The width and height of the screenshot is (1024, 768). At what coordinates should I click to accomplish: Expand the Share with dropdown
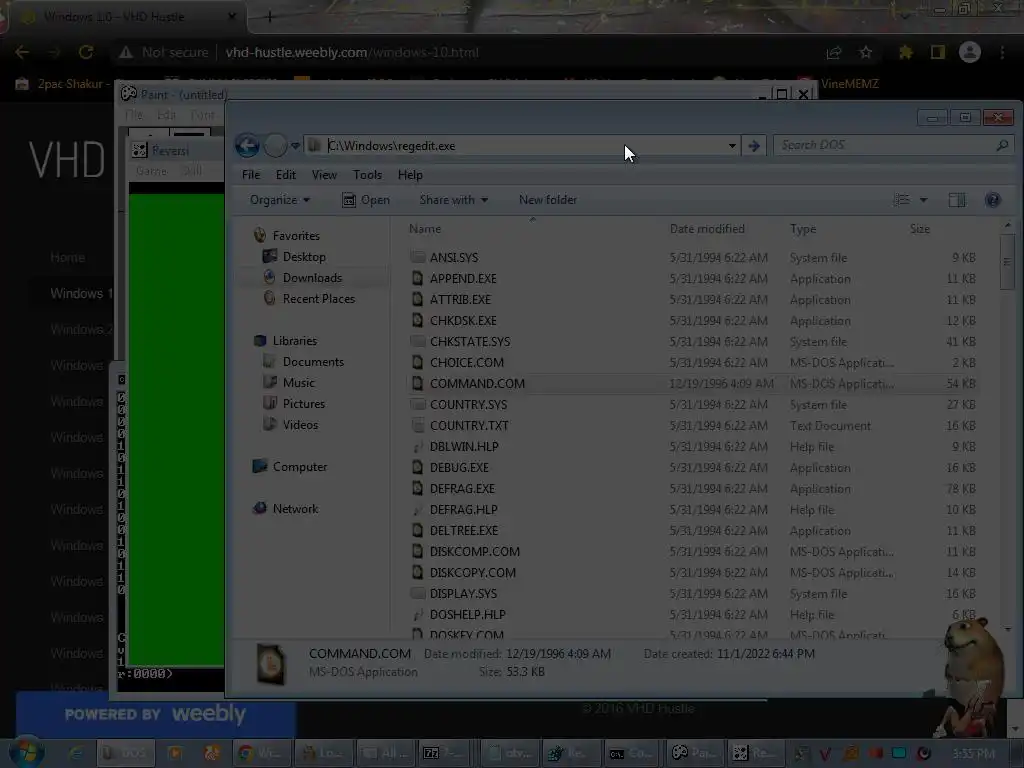click(454, 200)
